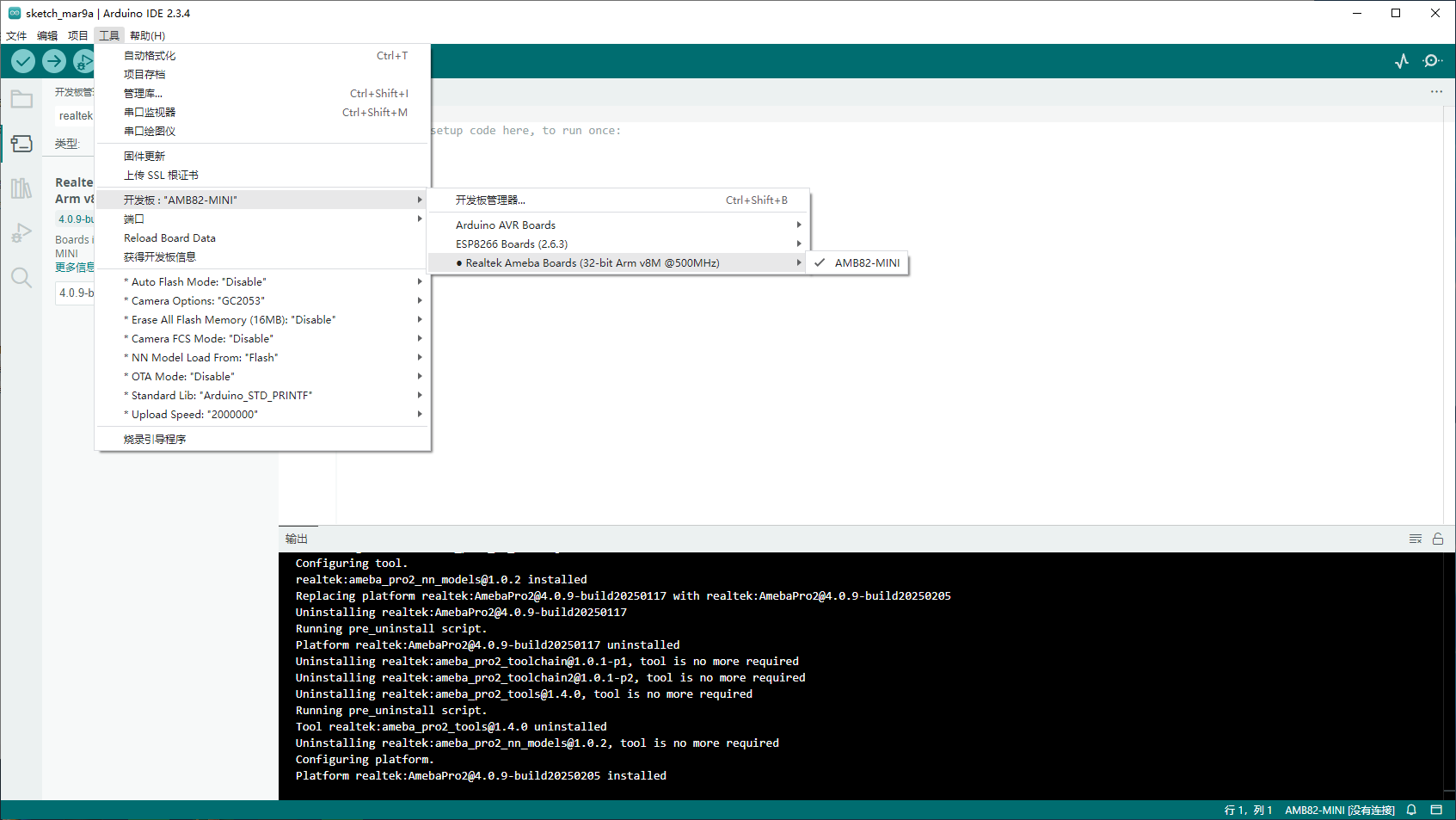Select Realtek Ameba Boards submenu item

(x=617, y=263)
